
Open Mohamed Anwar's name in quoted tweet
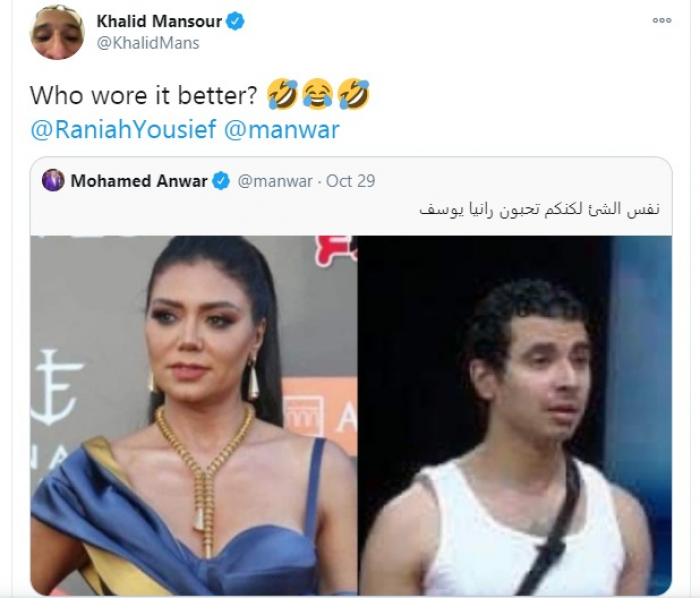[x=139, y=181]
